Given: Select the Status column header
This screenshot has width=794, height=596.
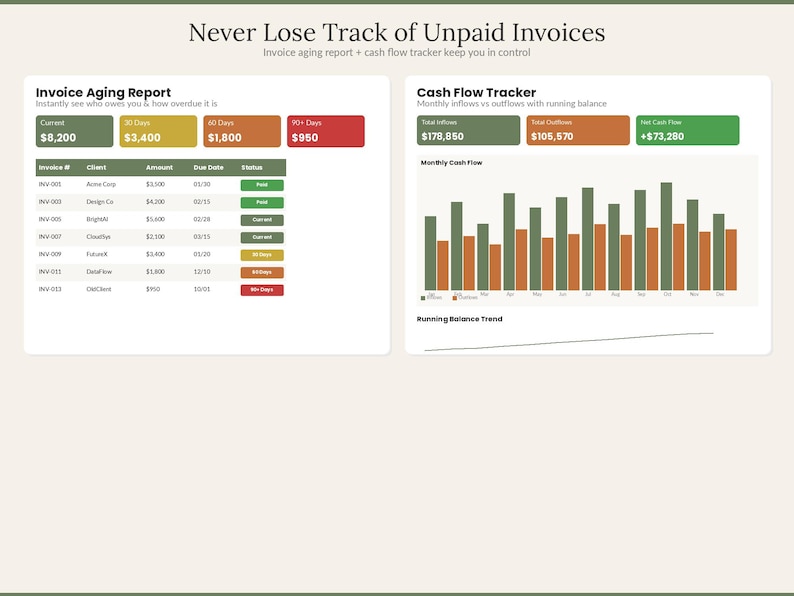Looking at the screenshot, I should point(252,168).
